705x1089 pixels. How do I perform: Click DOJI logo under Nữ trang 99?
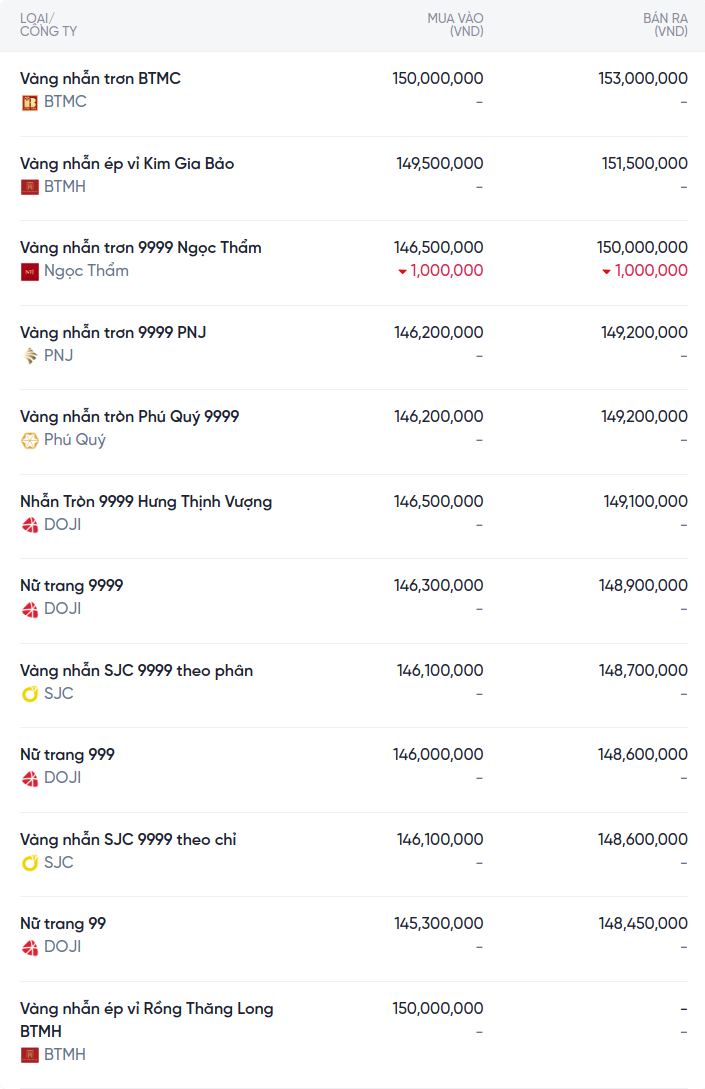tap(30, 947)
